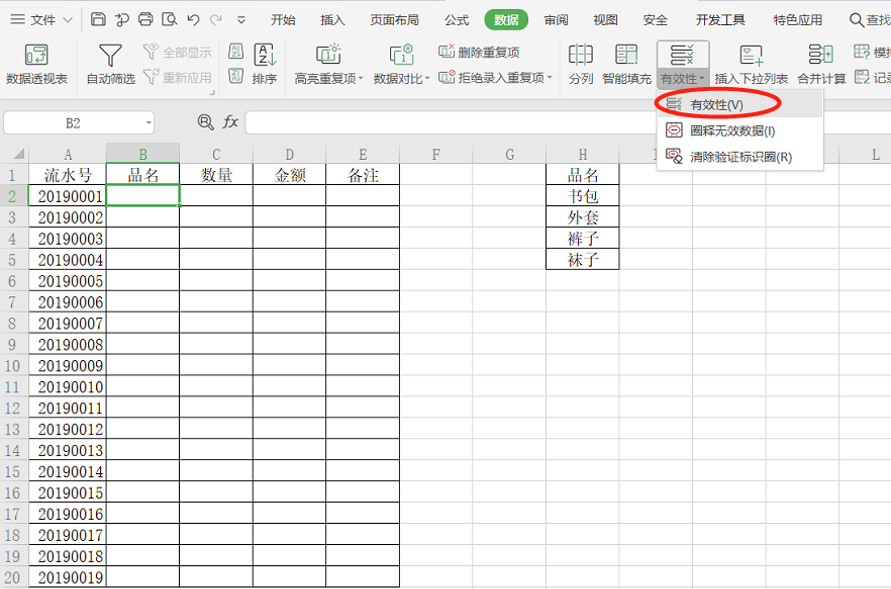The image size is (891, 589).
Task: Select 有效性(V) from the dropdown menu
Action: (x=739, y=105)
